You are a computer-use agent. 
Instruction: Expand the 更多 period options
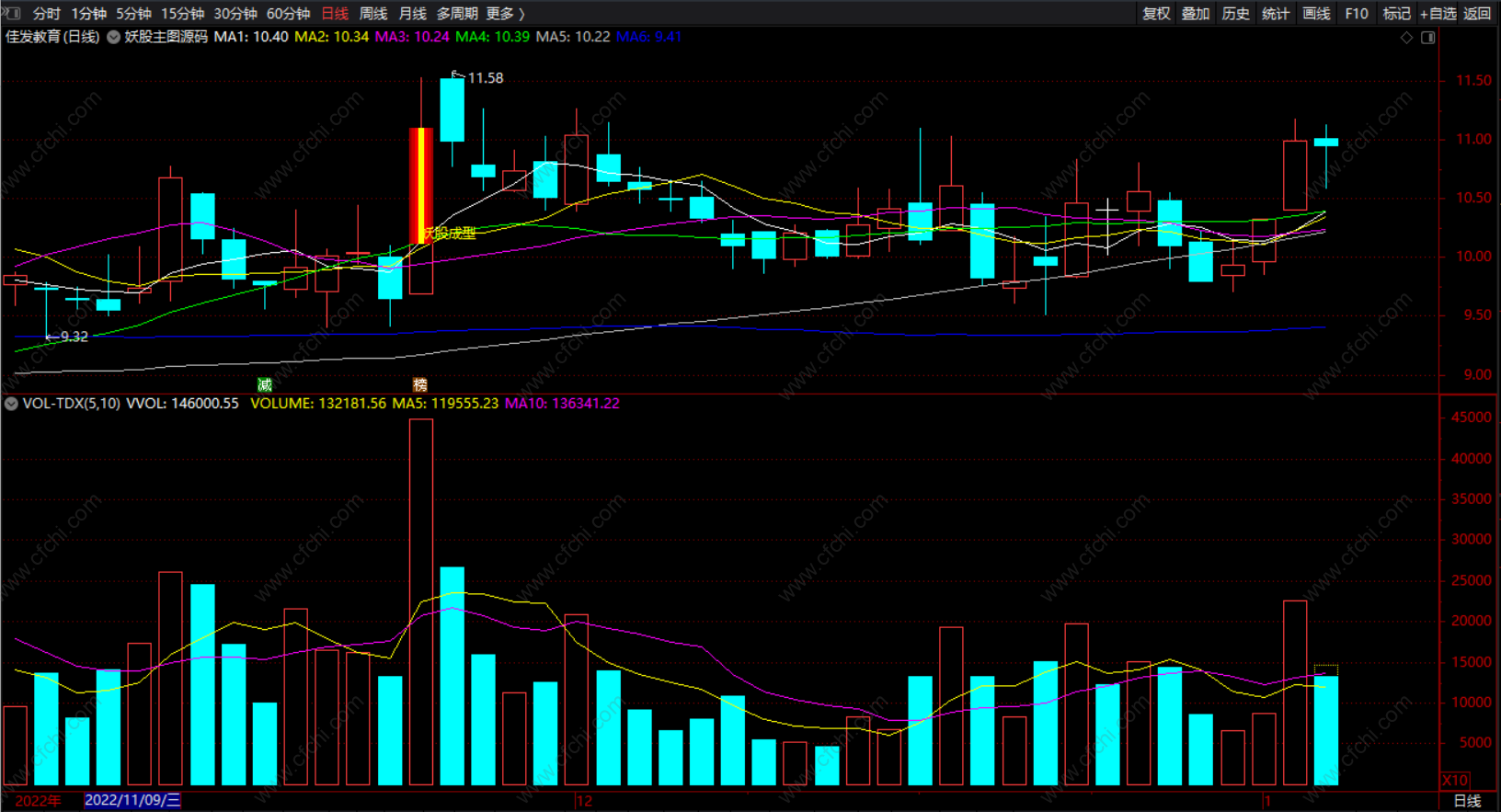click(506, 14)
